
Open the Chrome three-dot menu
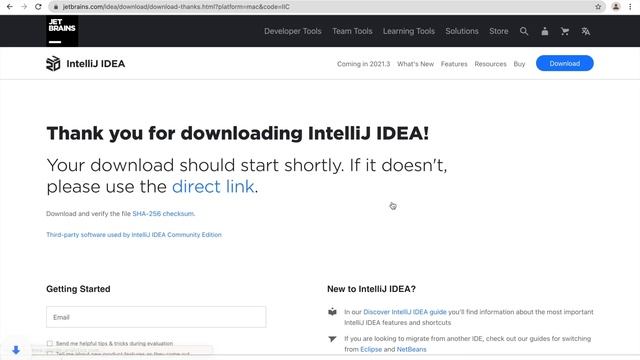[630, 7]
